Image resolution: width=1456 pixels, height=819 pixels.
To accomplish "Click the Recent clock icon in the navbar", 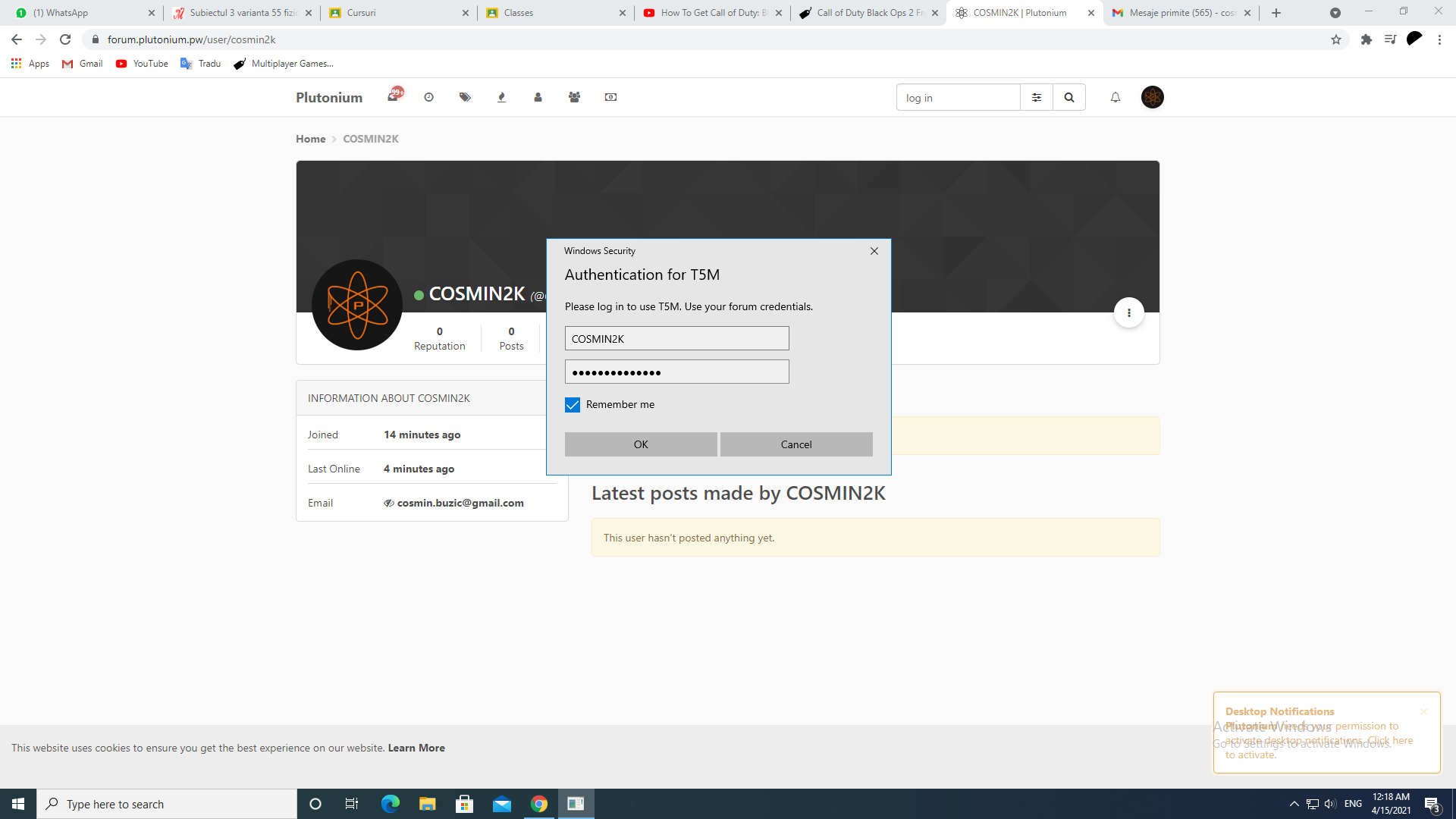I will tap(429, 97).
